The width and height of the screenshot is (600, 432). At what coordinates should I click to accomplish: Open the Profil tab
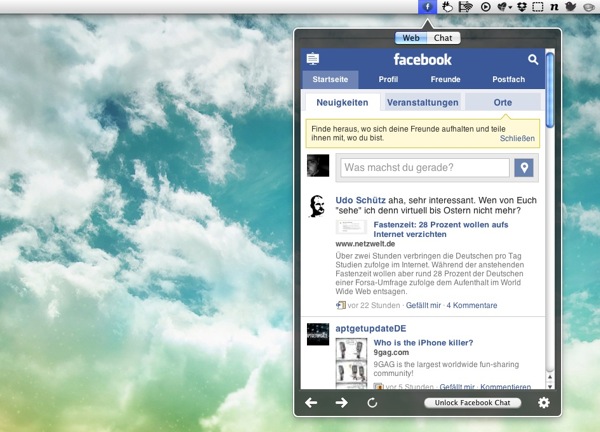(388, 79)
